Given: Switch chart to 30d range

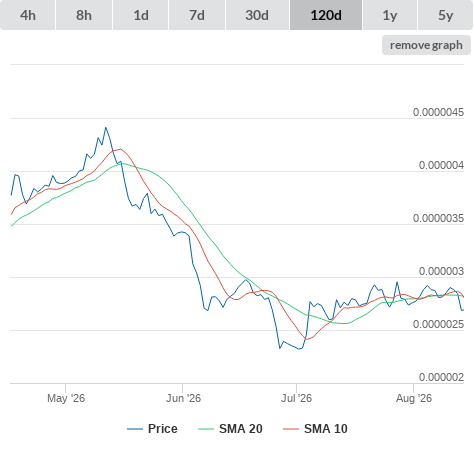Looking at the screenshot, I should click(257, 15).
